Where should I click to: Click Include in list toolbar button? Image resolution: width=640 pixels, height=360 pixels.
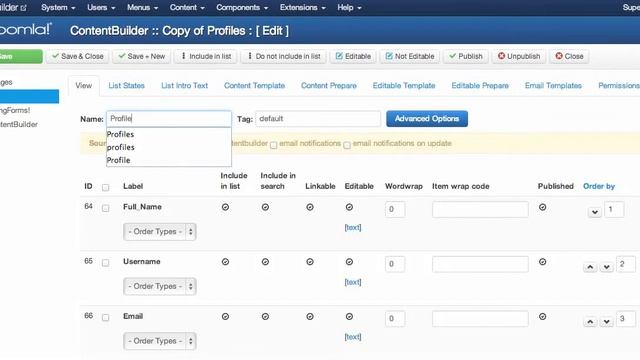tap(206, 56)
